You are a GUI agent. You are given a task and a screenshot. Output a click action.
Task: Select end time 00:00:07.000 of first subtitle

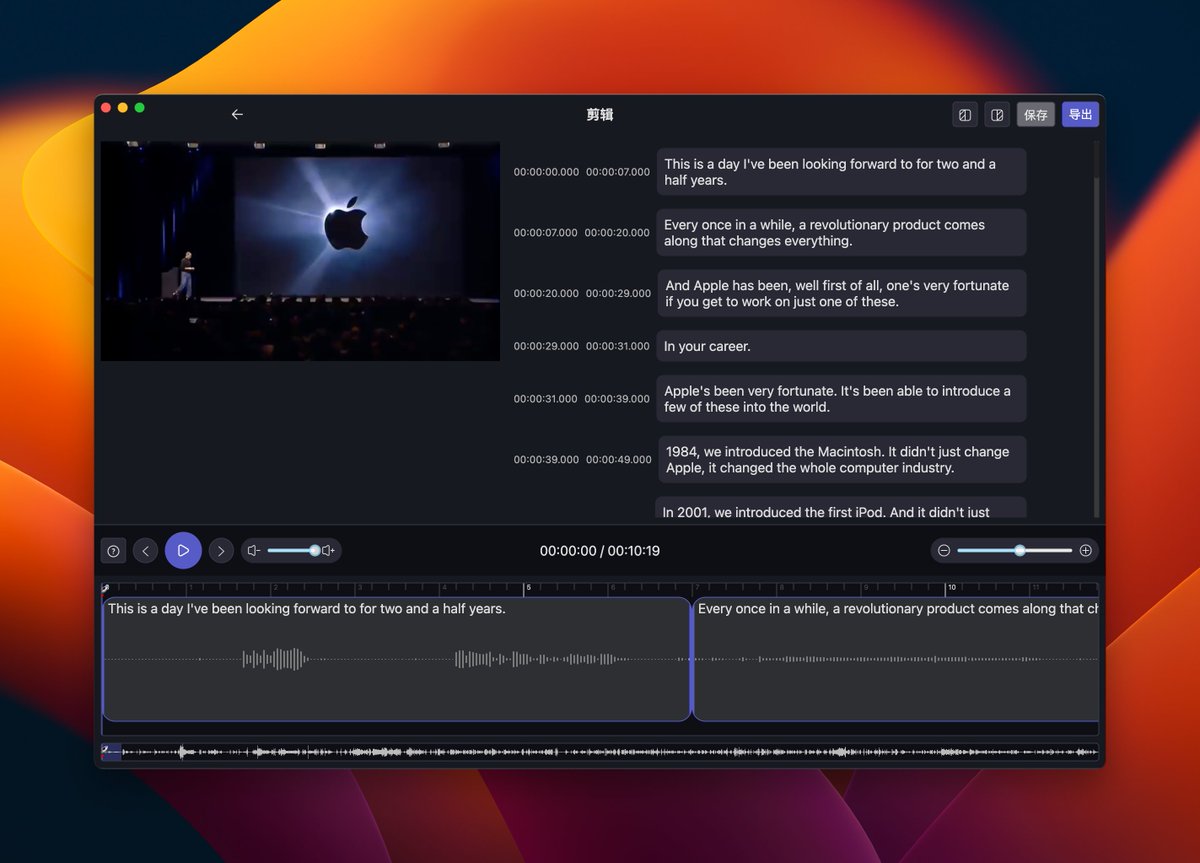(x=618, y=172)
